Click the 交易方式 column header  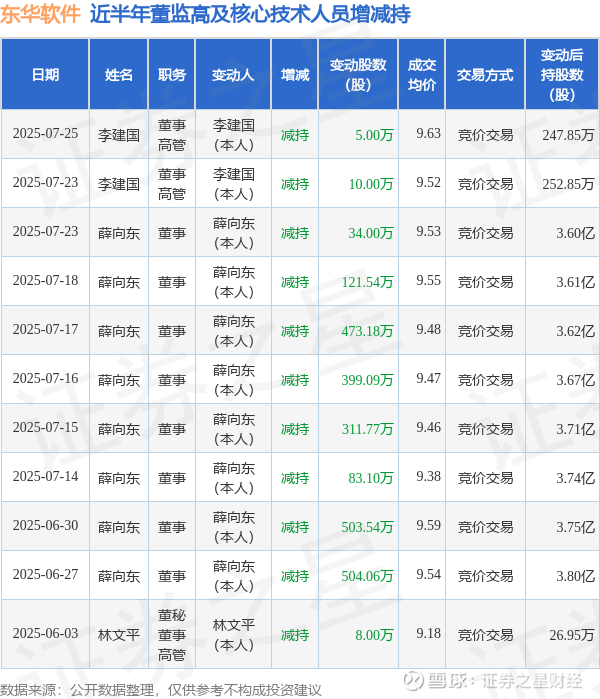point(485,74)
